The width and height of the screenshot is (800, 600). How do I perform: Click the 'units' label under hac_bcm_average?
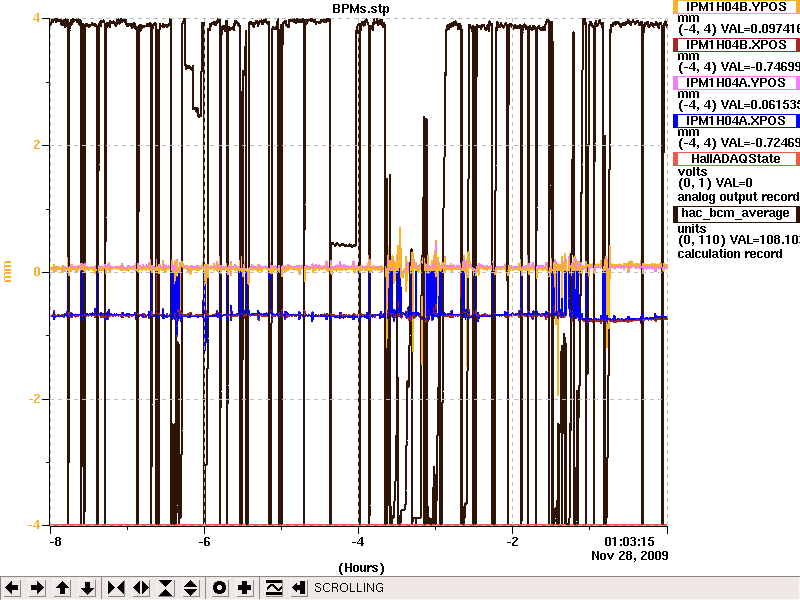[x=692, y=229]
